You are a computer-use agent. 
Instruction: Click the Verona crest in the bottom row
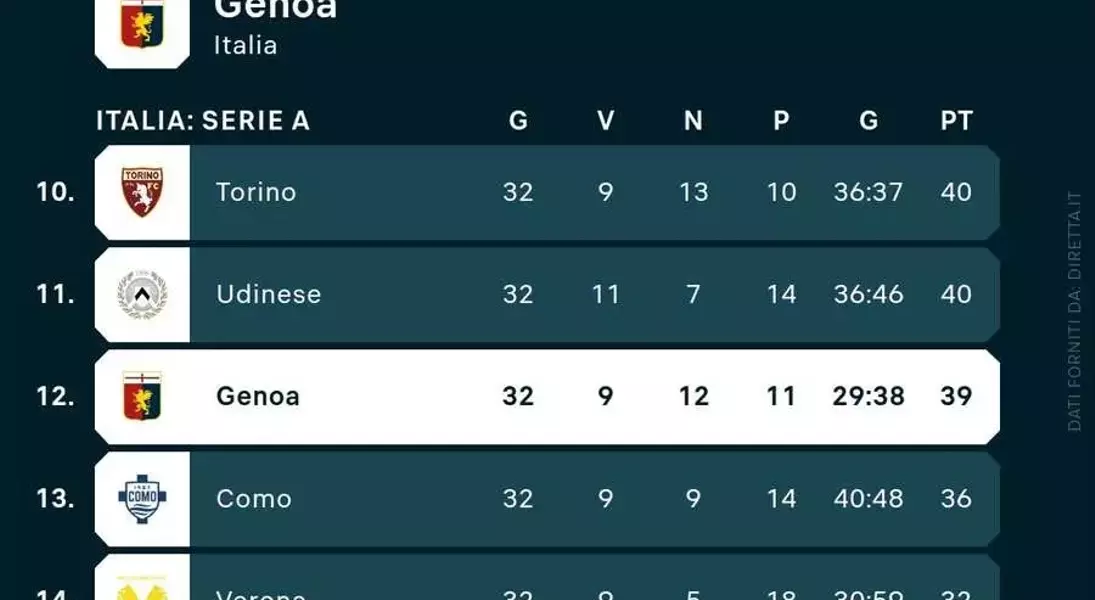pos(142,588)
